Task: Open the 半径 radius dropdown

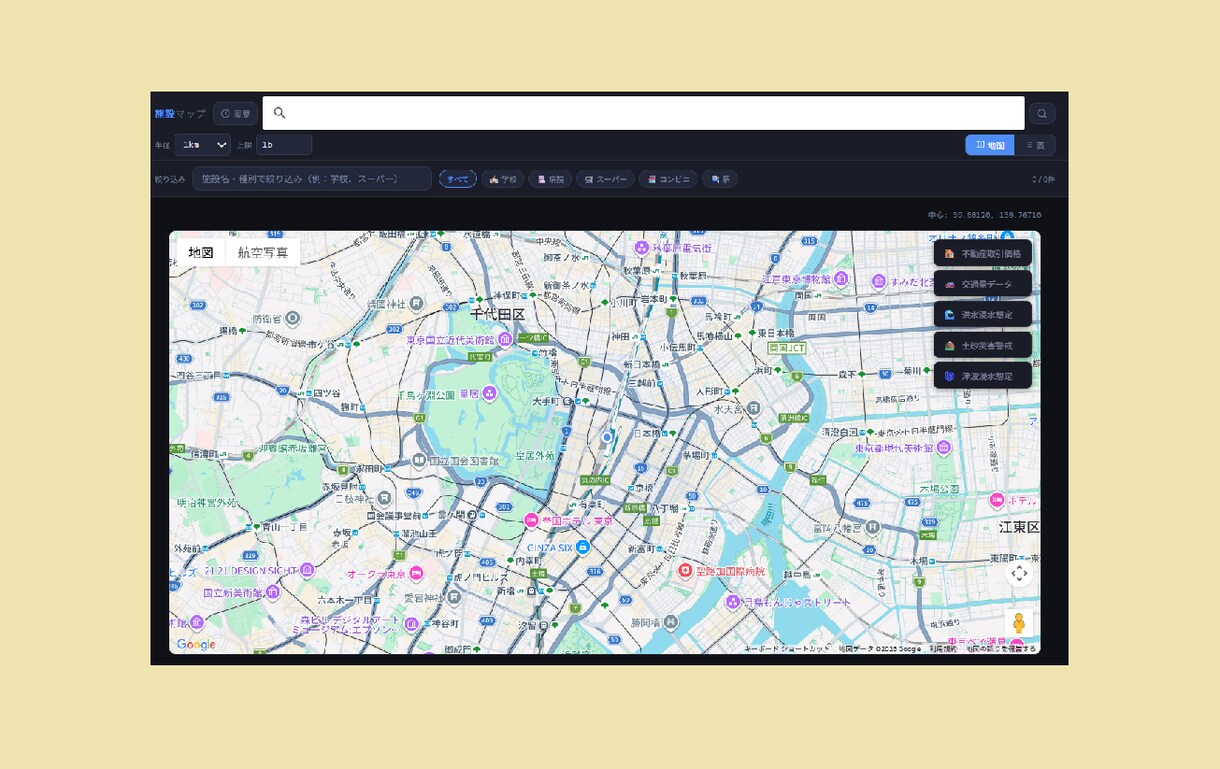Action: pos(203,145)
